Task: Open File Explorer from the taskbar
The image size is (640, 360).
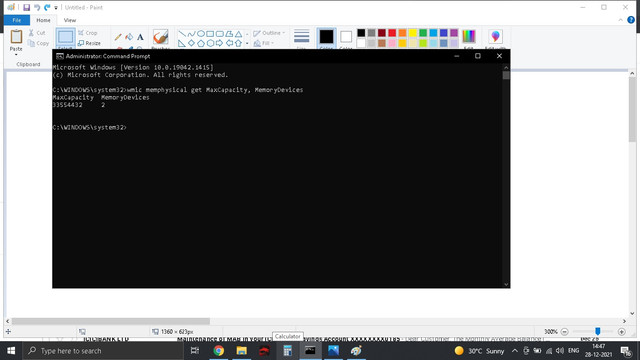Action: 242,351
